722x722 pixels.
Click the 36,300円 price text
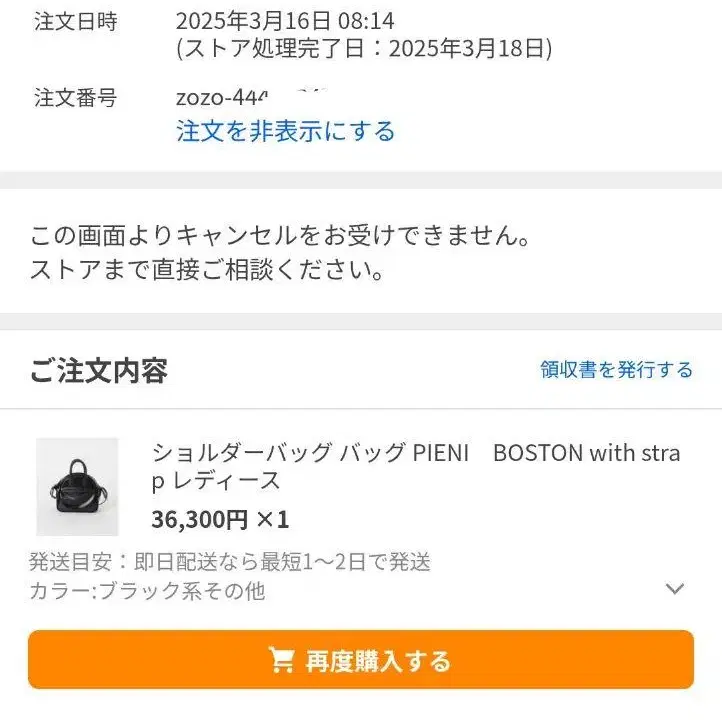(x=199, y=519)
